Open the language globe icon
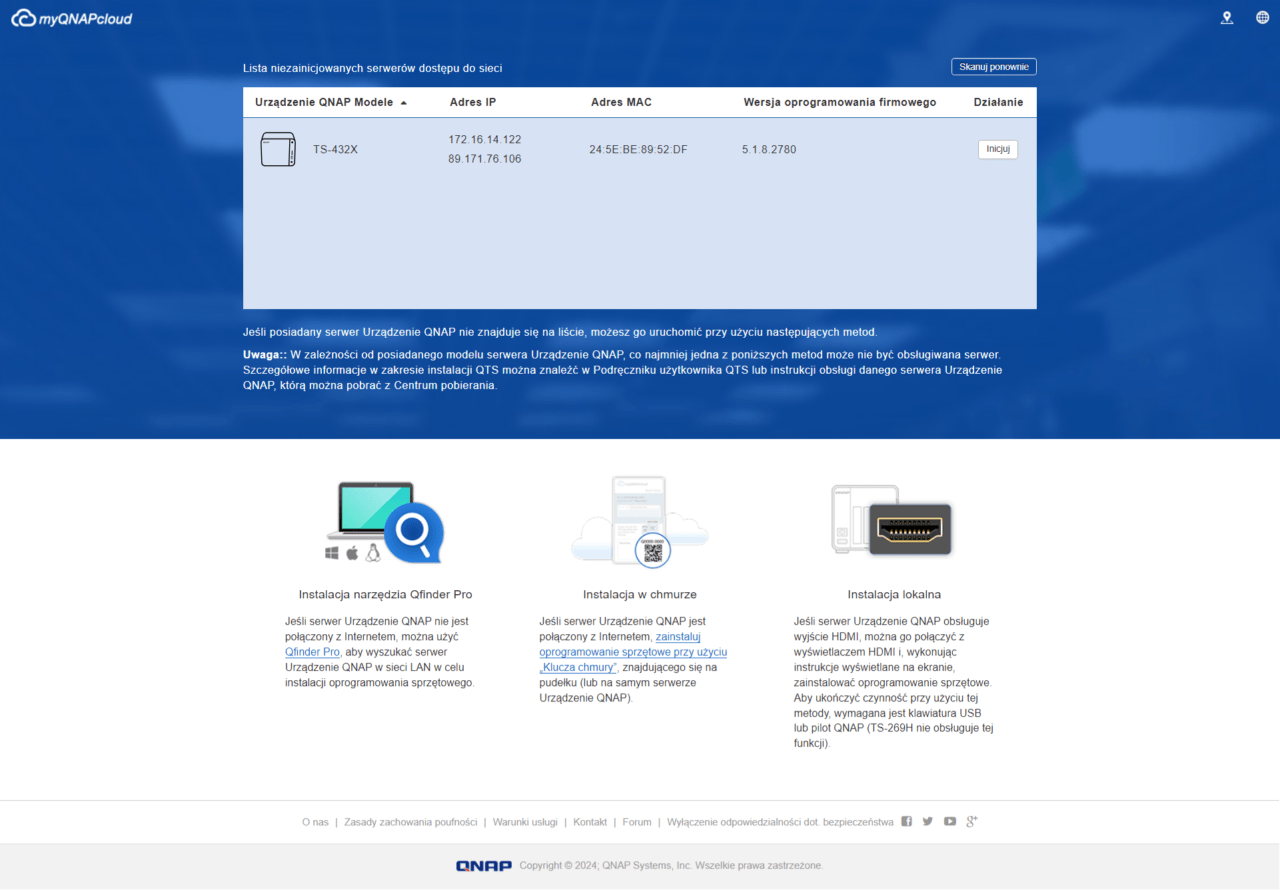 [x=1263, y=18]
